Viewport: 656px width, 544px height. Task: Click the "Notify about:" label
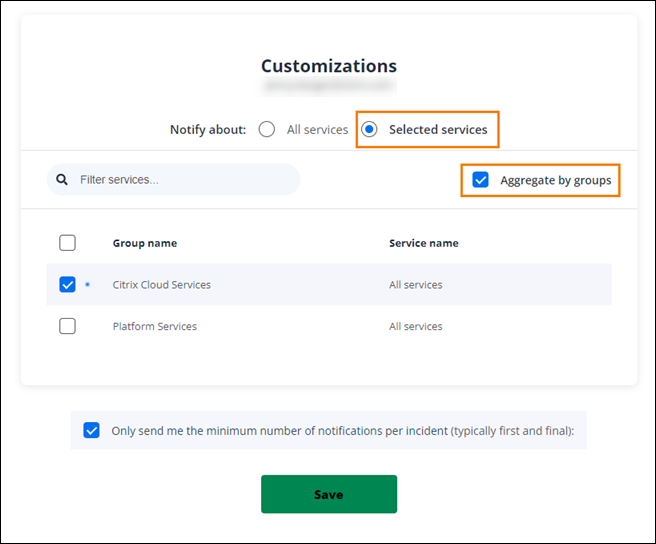[208, 129]
